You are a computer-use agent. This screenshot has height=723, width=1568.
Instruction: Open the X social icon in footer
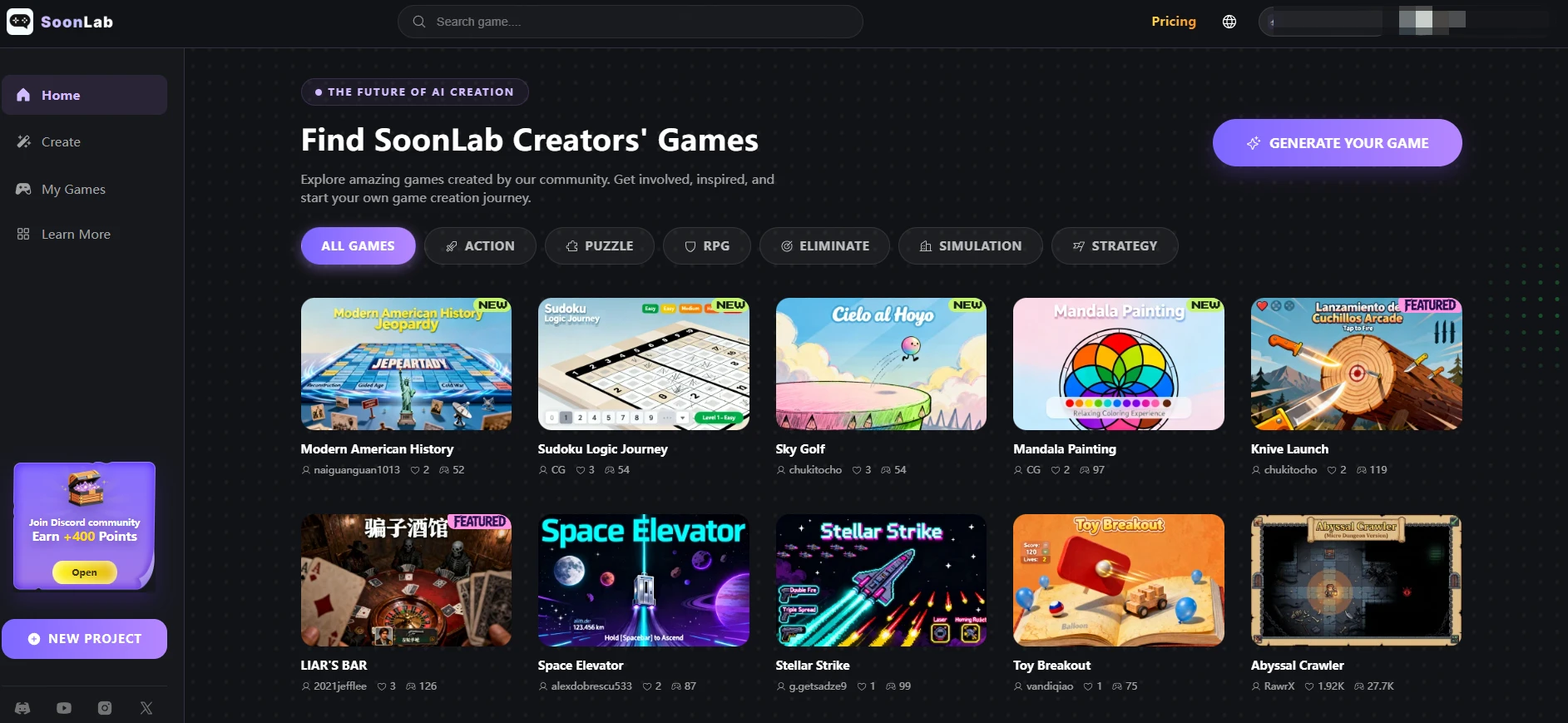pos(146,708)
